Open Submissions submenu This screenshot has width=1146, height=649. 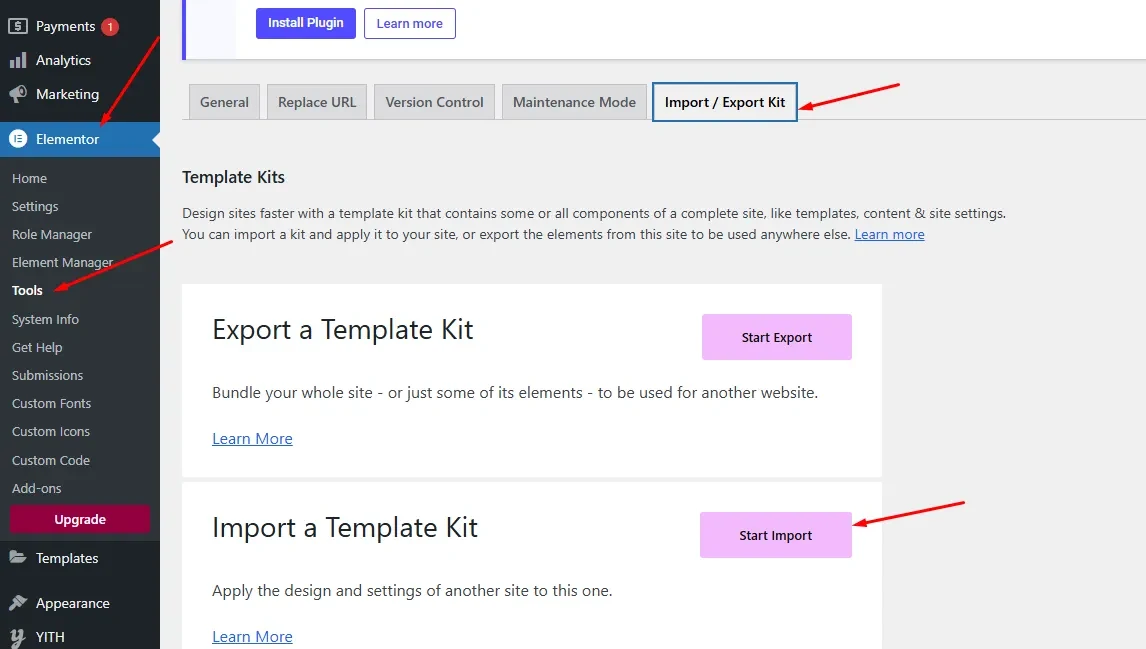pyautogui.click(x=48, y=375)
